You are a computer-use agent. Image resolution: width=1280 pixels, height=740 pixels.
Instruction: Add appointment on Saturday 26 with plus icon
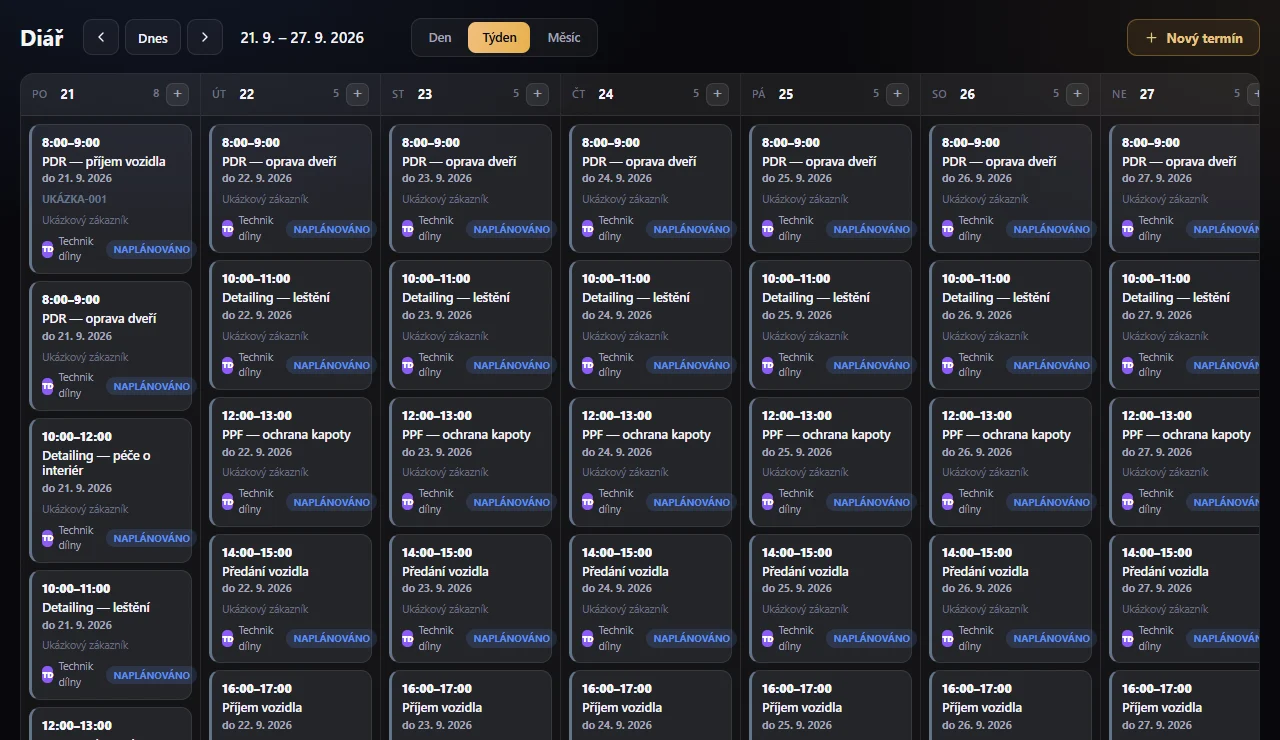click(x=1077, y=94)
